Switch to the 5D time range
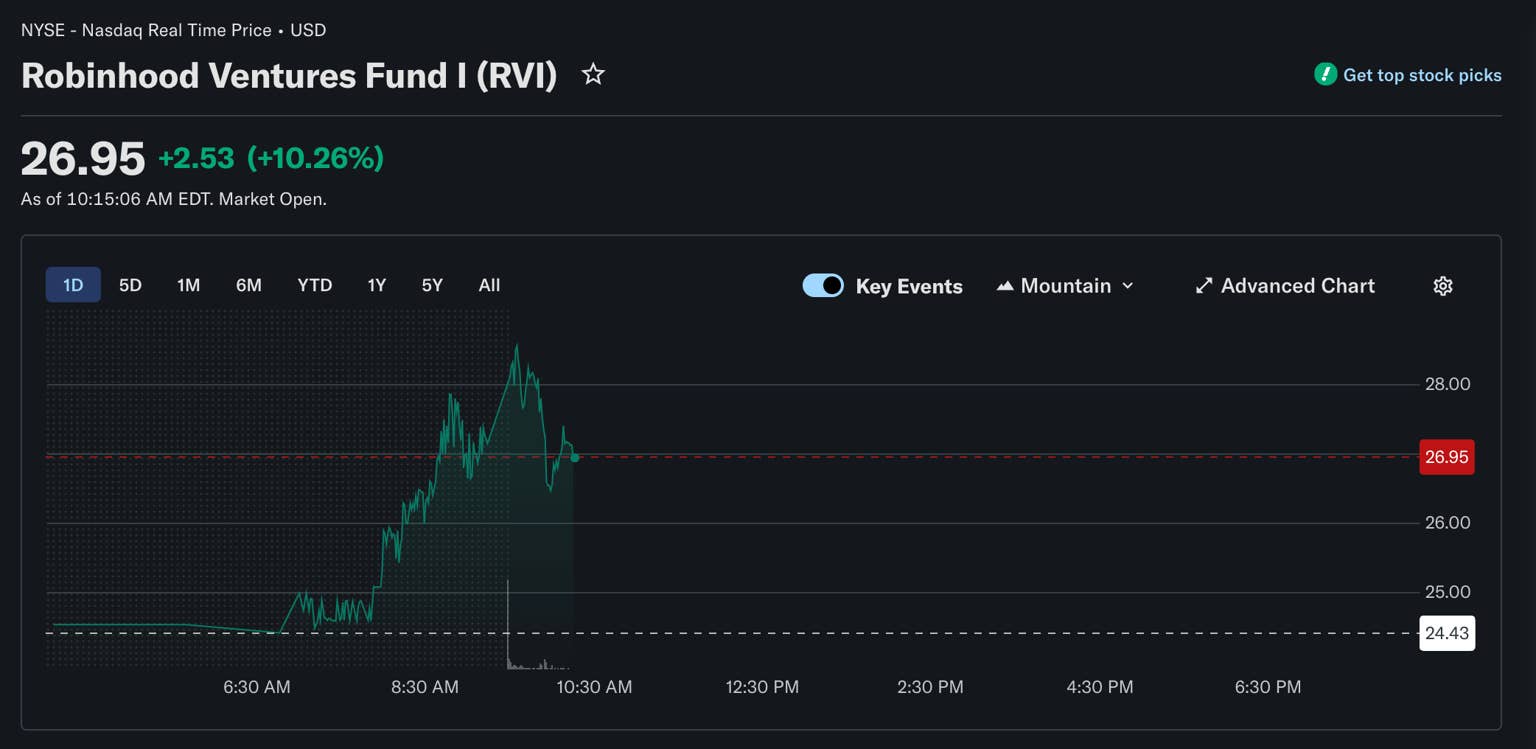Image resolution: width=1536 pixels, height=749 pixels. 130,285
